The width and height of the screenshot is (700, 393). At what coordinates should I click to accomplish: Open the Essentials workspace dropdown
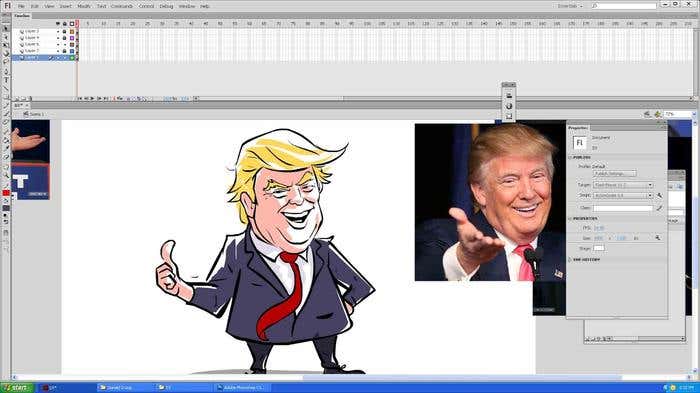(x=570, y=6)
